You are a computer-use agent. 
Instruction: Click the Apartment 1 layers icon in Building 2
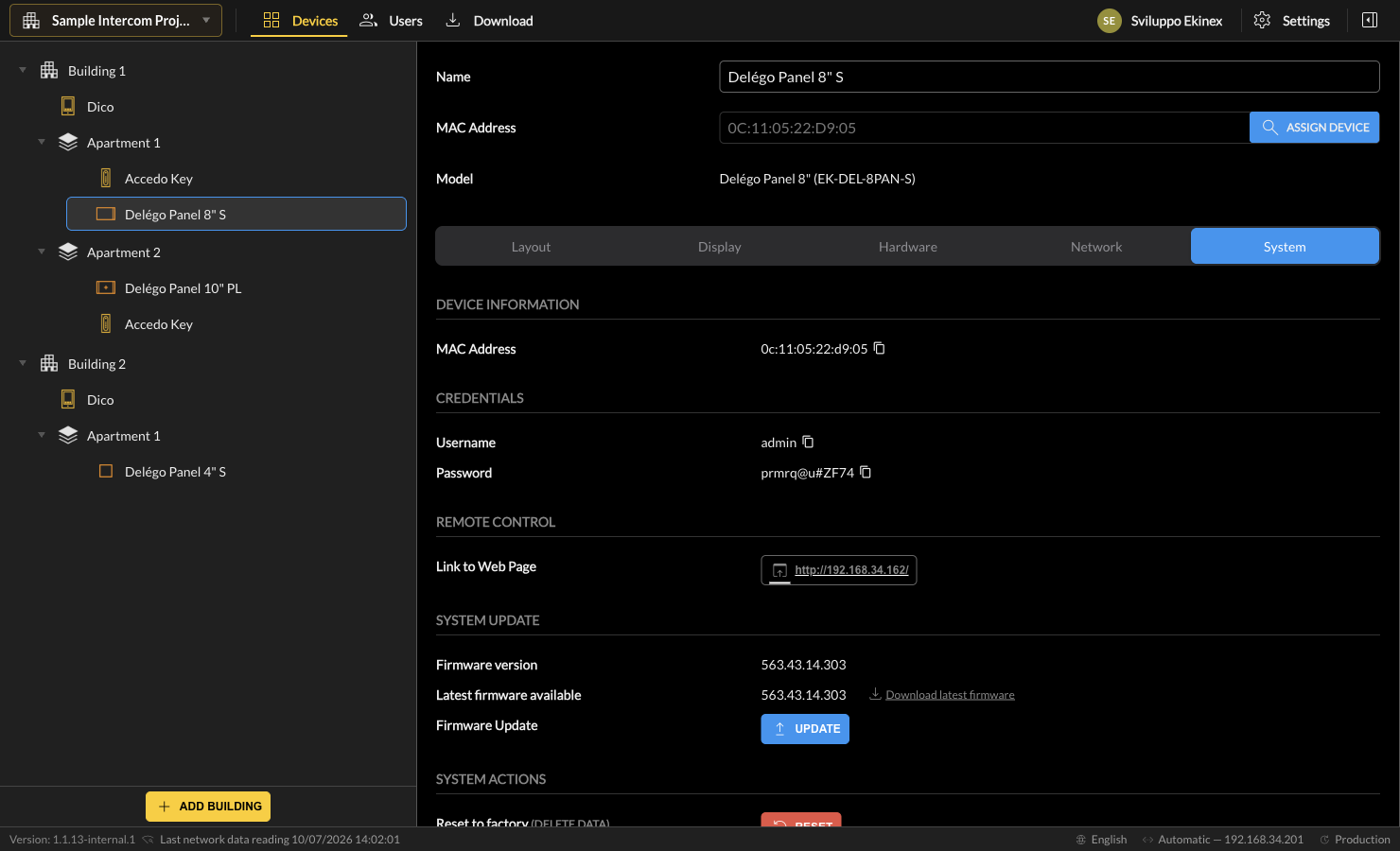[68, 435]
